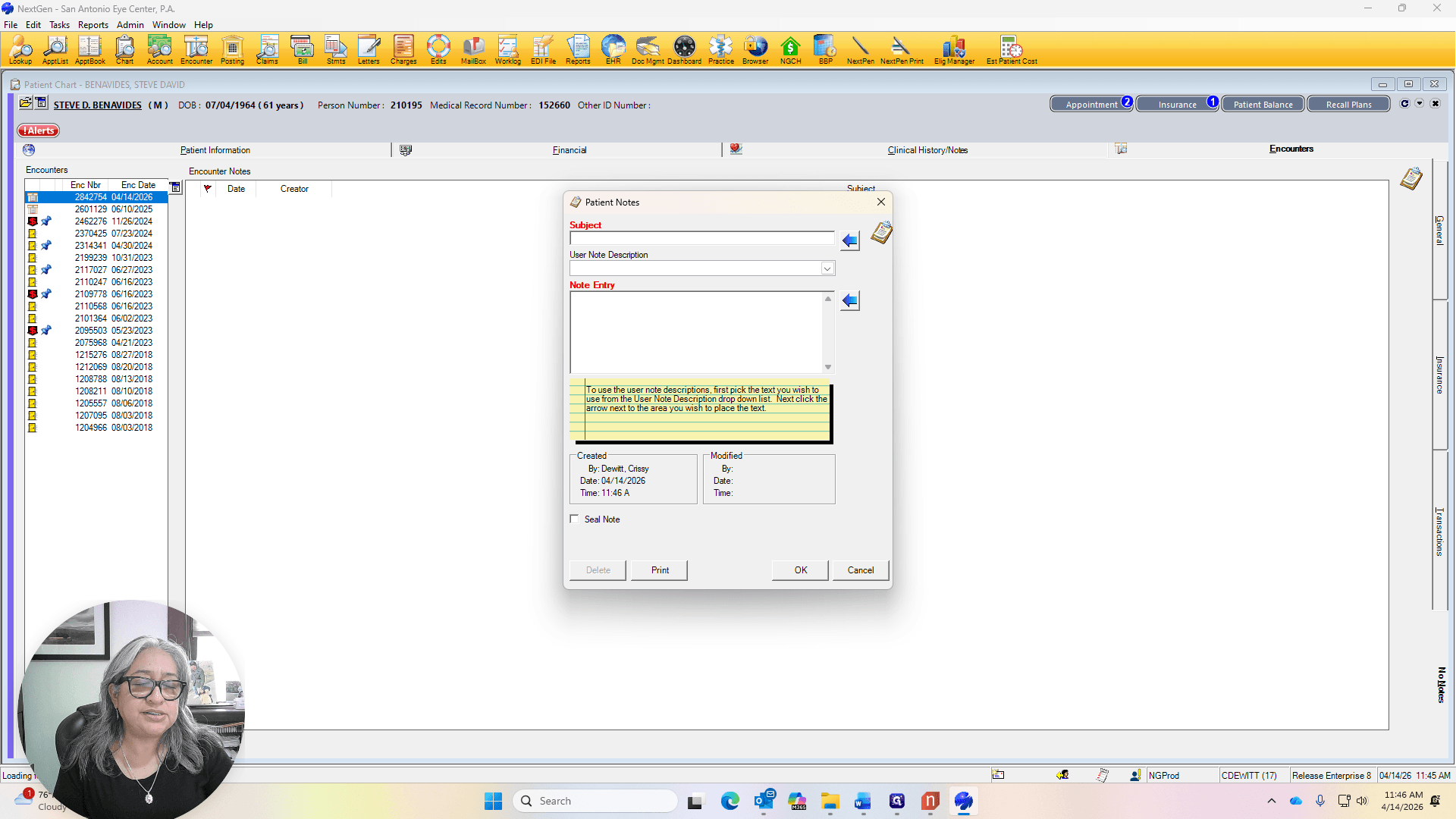Open the MailBox toolbar icon
The image size is (1456, 819).
[x=473, y=50]
